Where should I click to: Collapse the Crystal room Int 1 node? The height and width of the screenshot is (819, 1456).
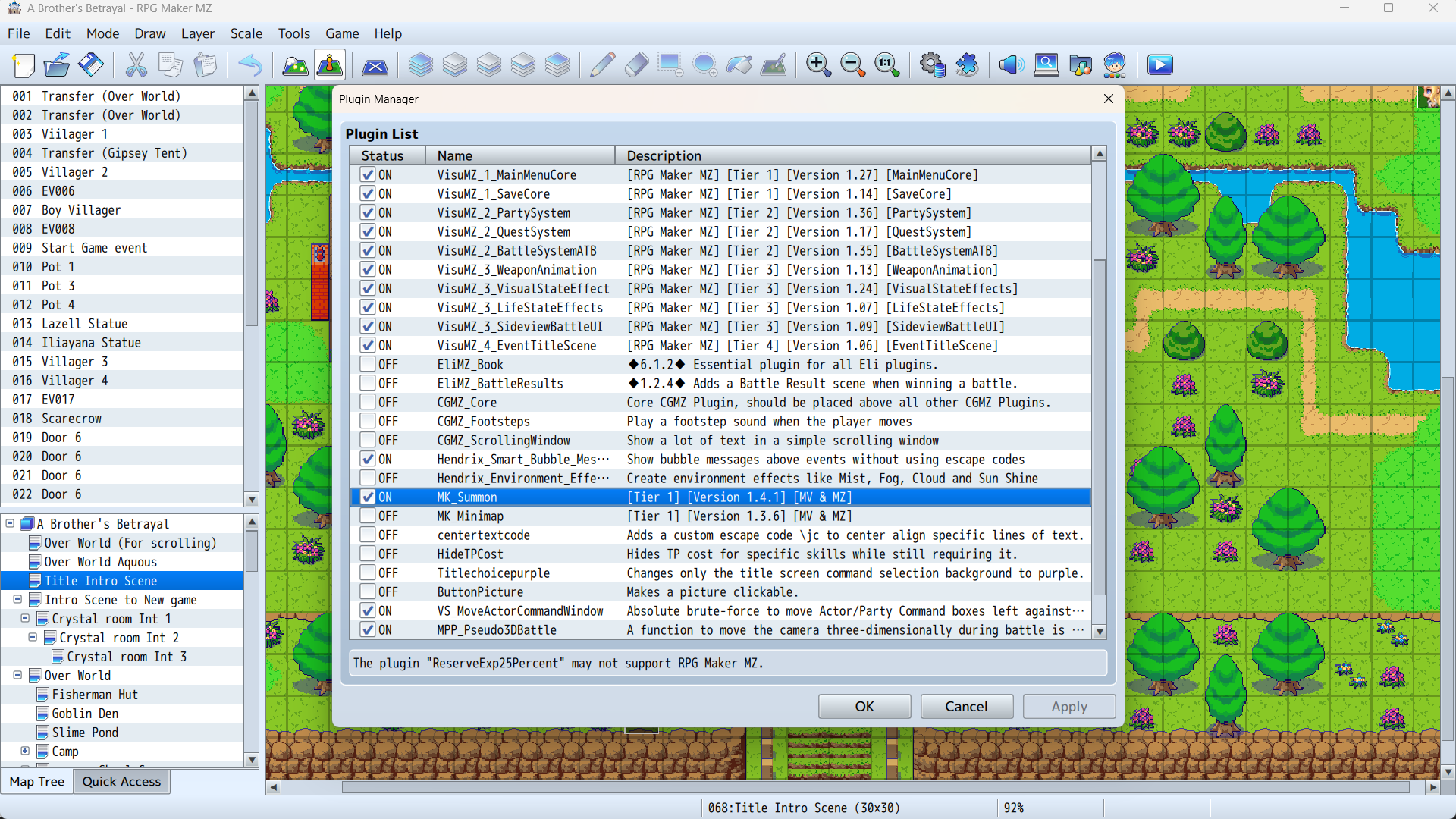coord(26,618)
